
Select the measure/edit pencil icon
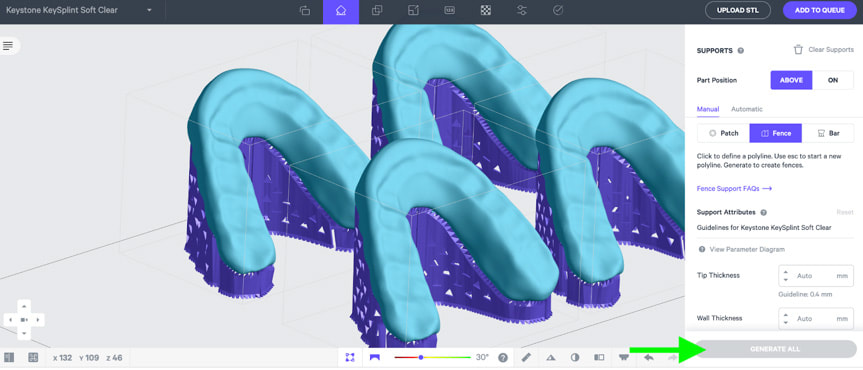click(x=526, y=357)
